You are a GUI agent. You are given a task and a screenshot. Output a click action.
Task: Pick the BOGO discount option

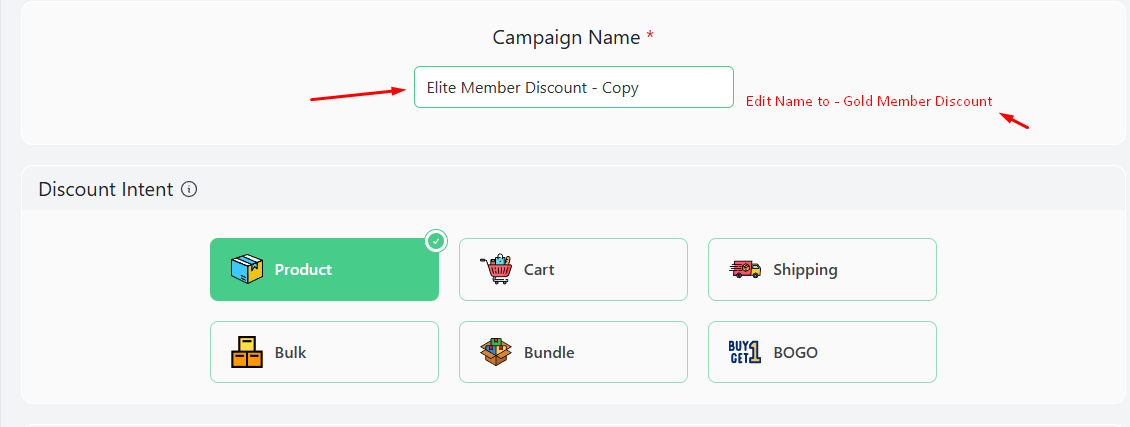pyautogui.click(x=822, y=352)
